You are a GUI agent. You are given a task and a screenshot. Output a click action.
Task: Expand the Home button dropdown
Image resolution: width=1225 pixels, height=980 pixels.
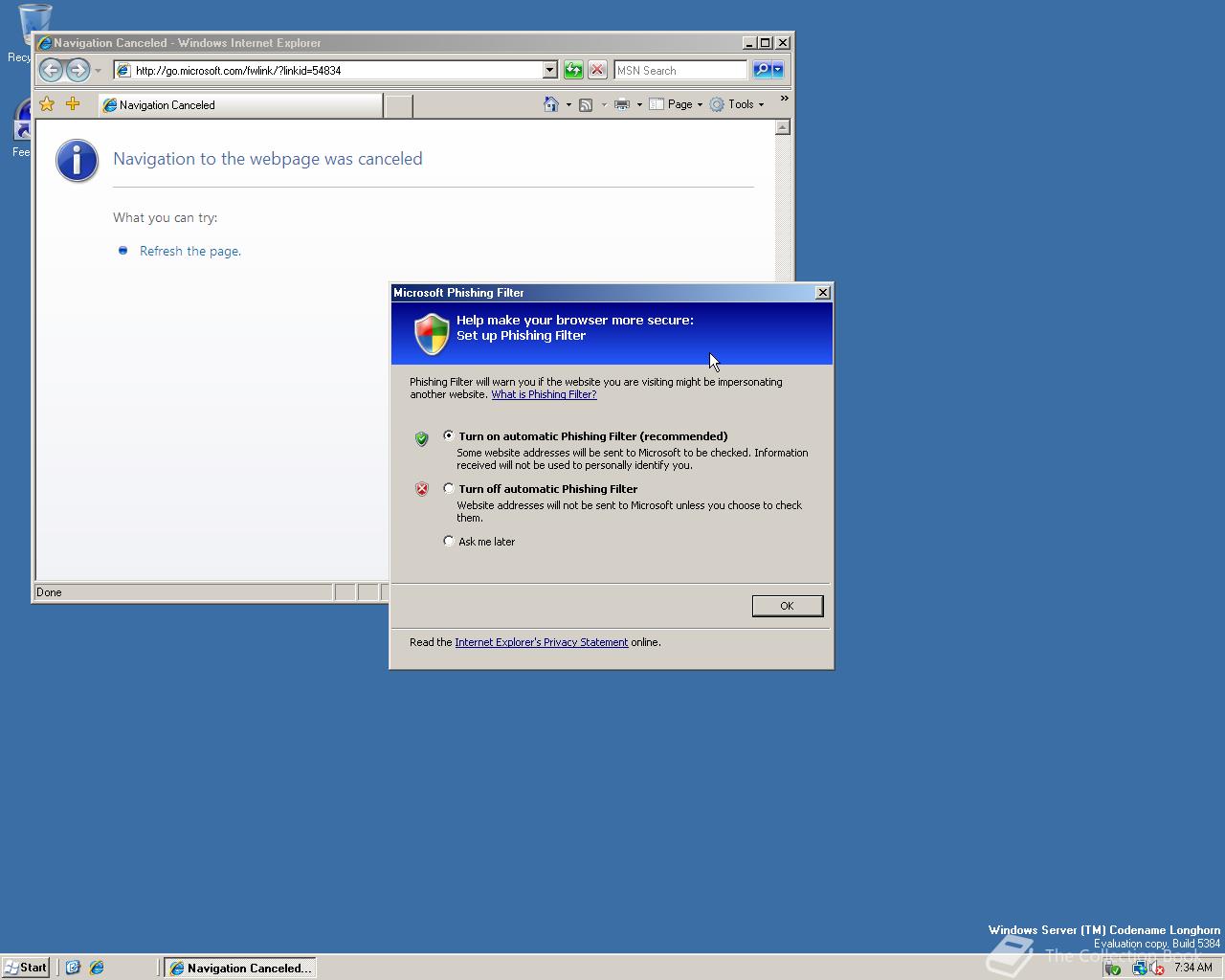[x=568, y=105]
